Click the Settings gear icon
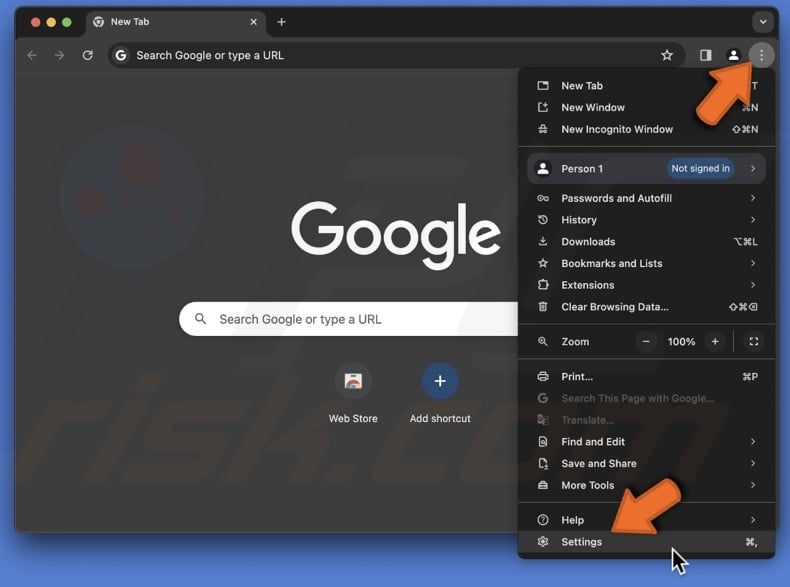 click(x=543, y=542)
